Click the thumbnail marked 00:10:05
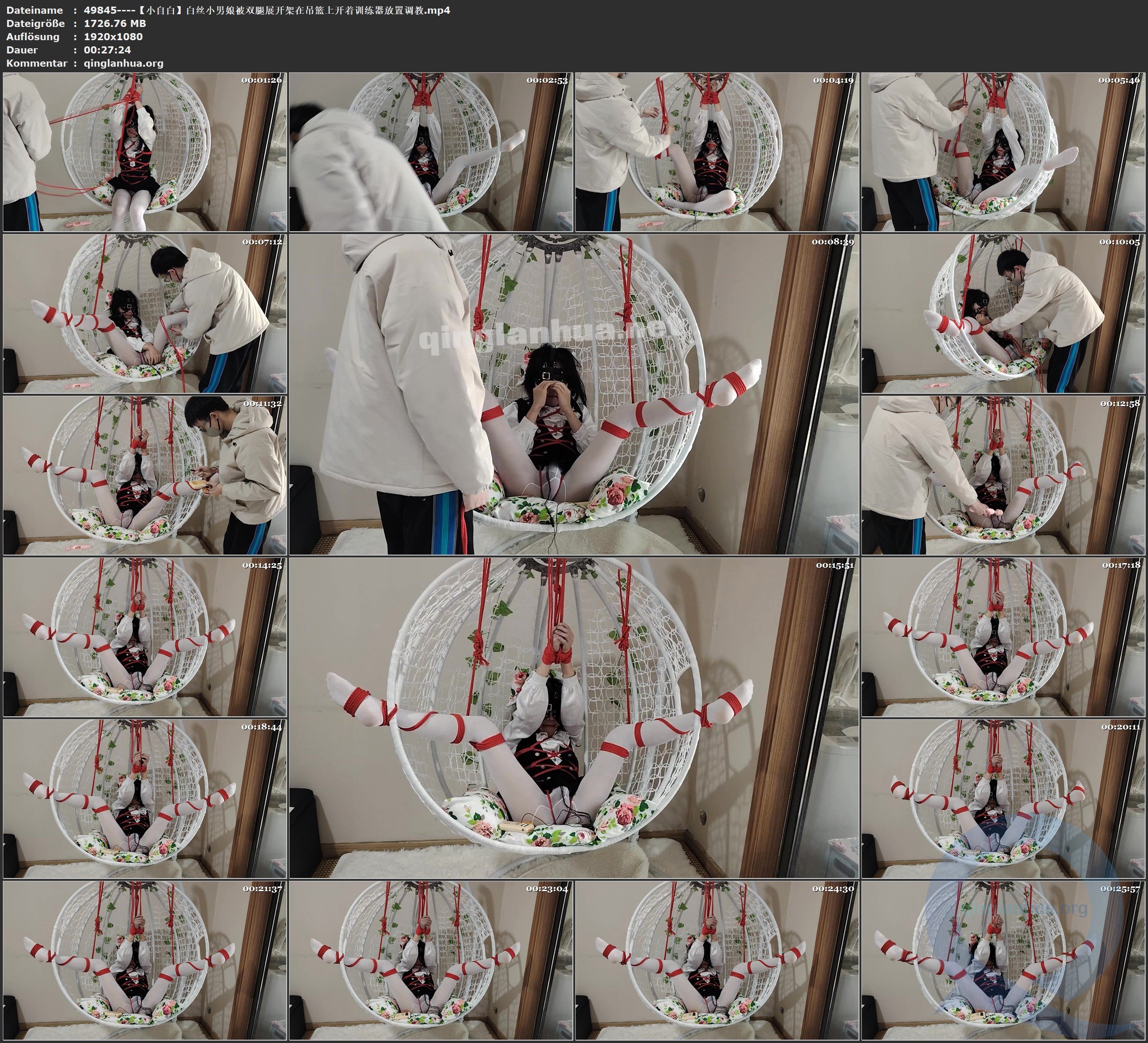The image size is (1148, 1043). click(1003, 313)
